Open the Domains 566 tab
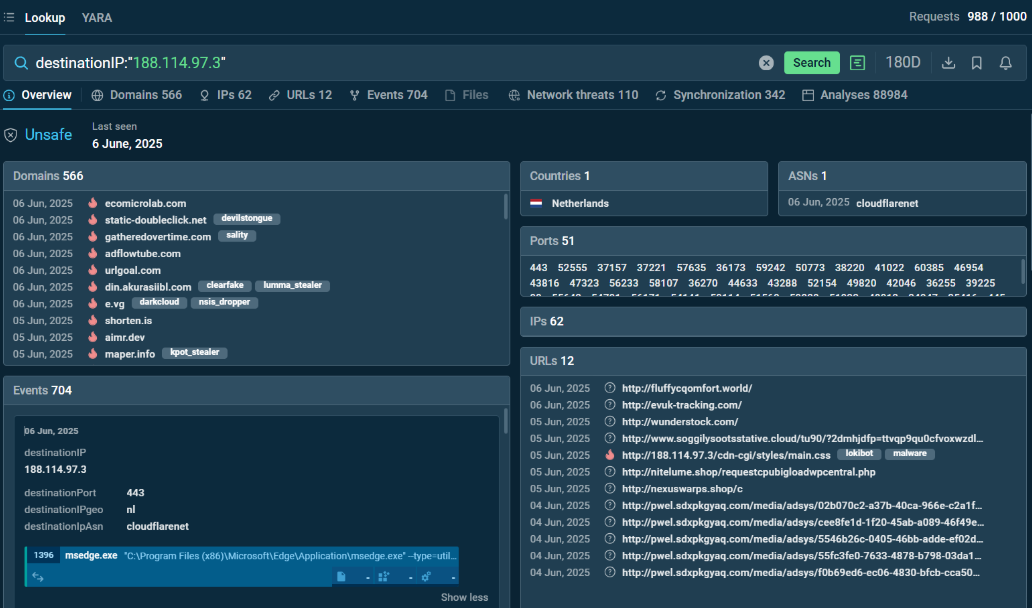The width and height of the screenshot is (1032, 608). coord(137,95)
